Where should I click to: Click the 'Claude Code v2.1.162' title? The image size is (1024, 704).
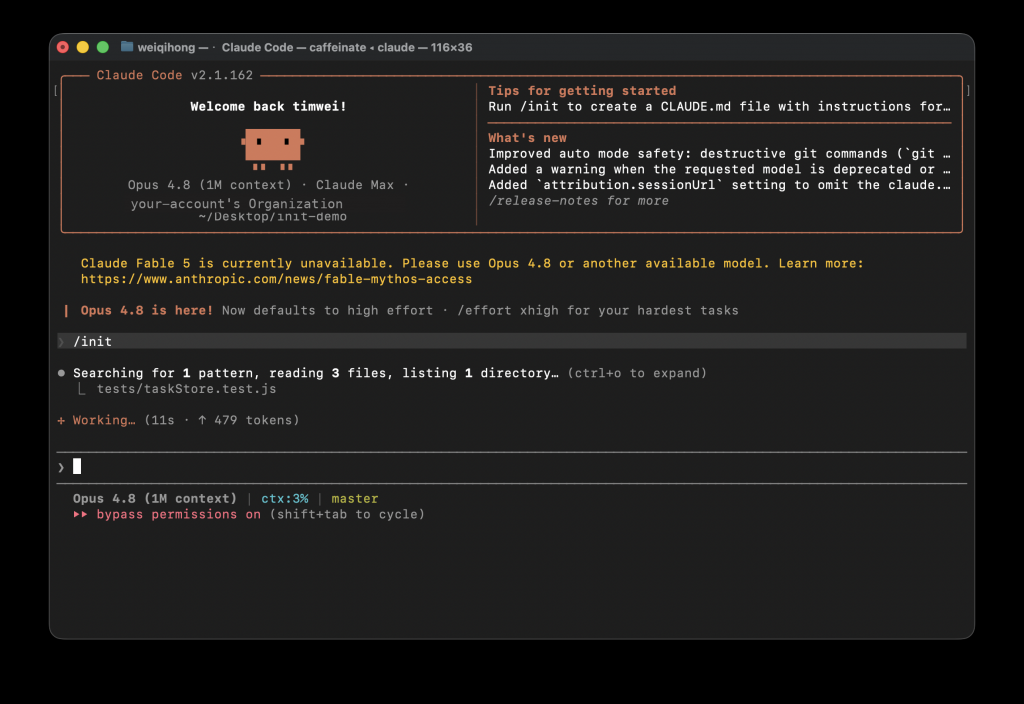point(174,75)
